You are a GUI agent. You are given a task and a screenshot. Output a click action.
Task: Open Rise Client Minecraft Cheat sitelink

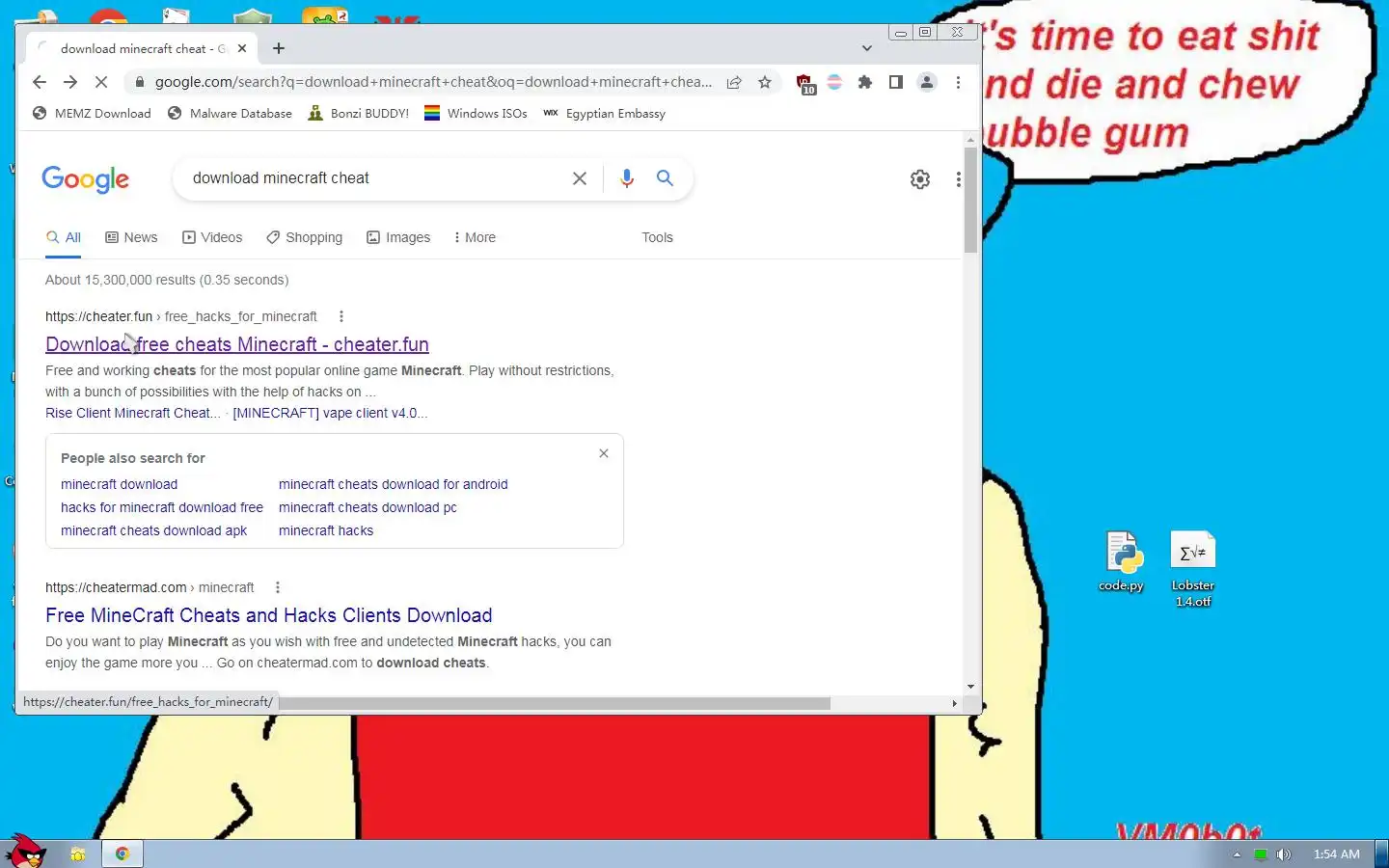pos(133,413)
